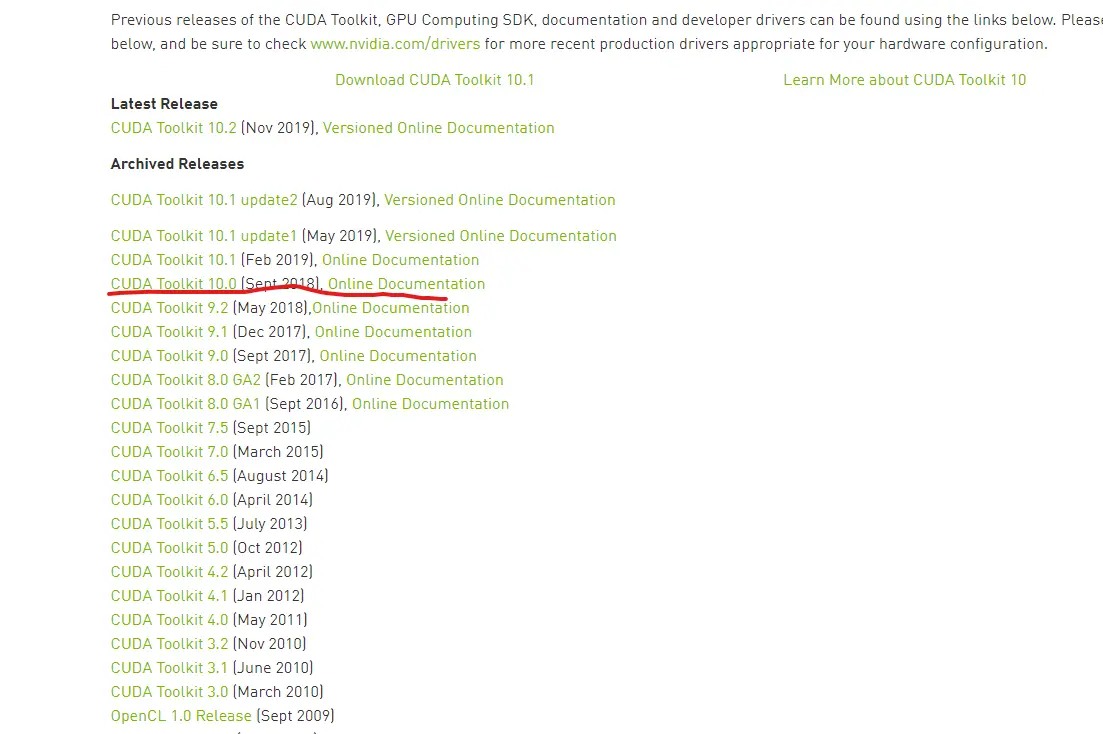Click the (Nov 2010) date text
The width and height of the screenshot is (1103, 734).
[269, 643]
